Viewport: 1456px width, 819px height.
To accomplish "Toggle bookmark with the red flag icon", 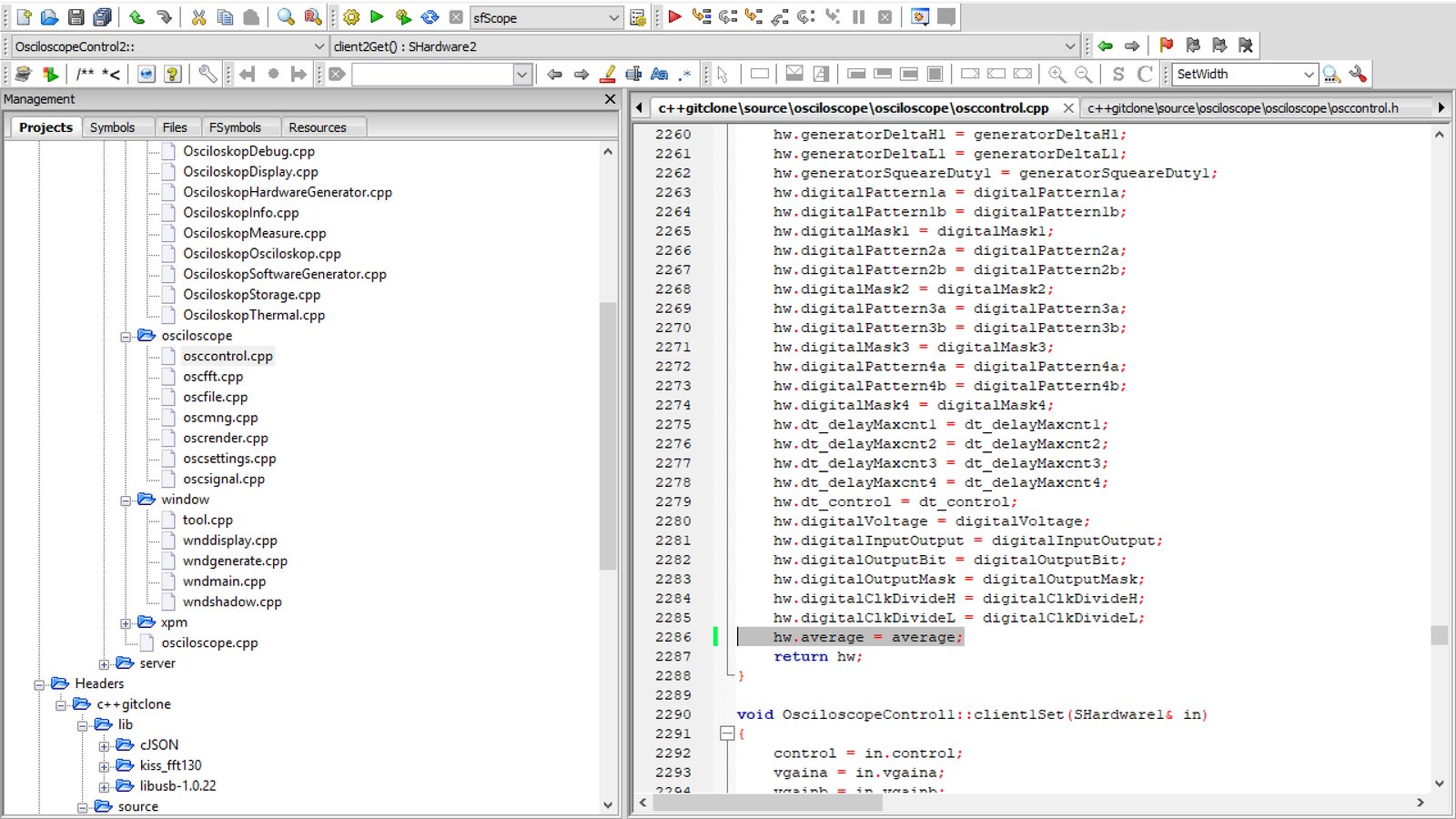I will pos(1167,45).
